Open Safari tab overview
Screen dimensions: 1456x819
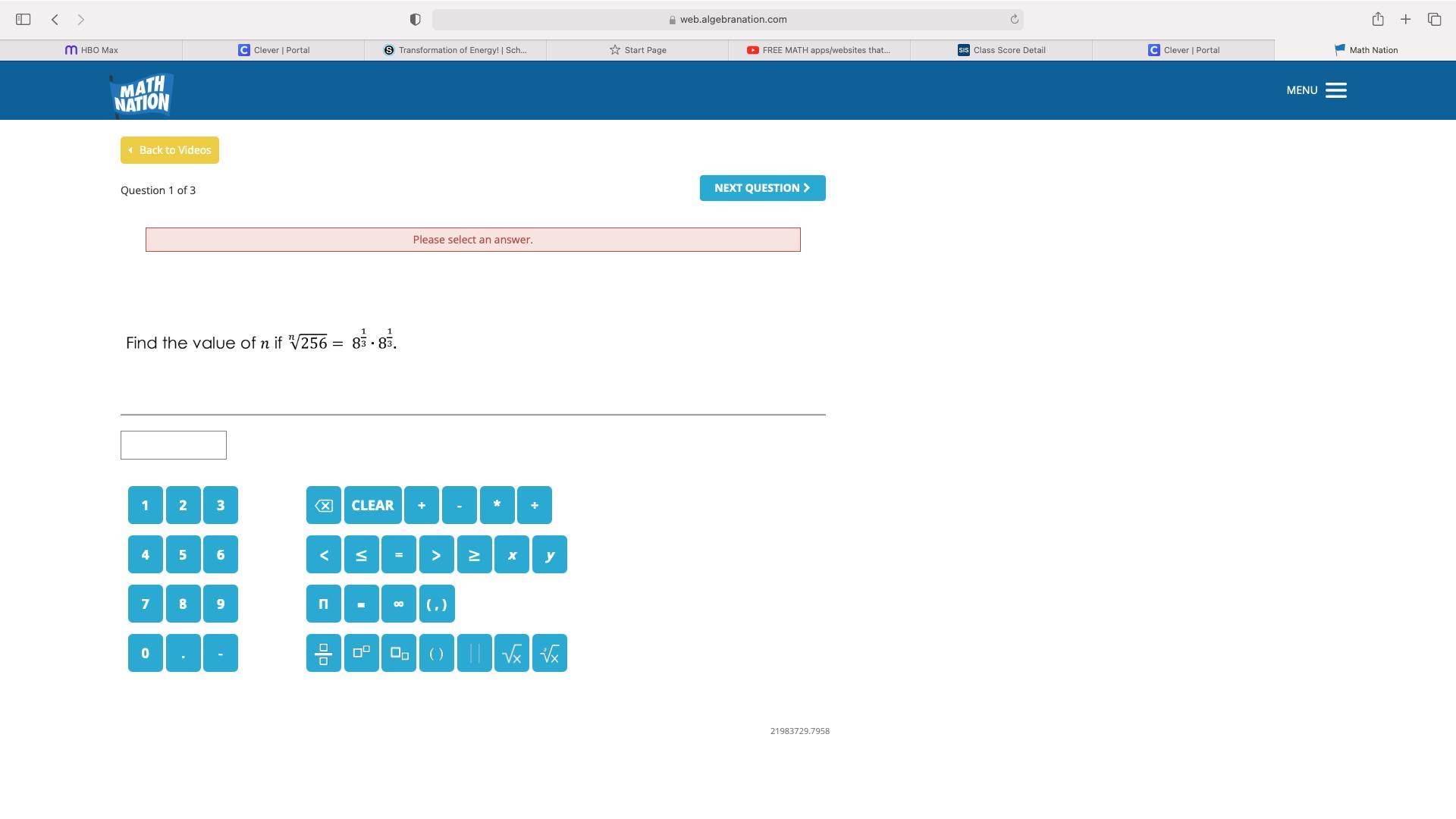[1434, 19]
